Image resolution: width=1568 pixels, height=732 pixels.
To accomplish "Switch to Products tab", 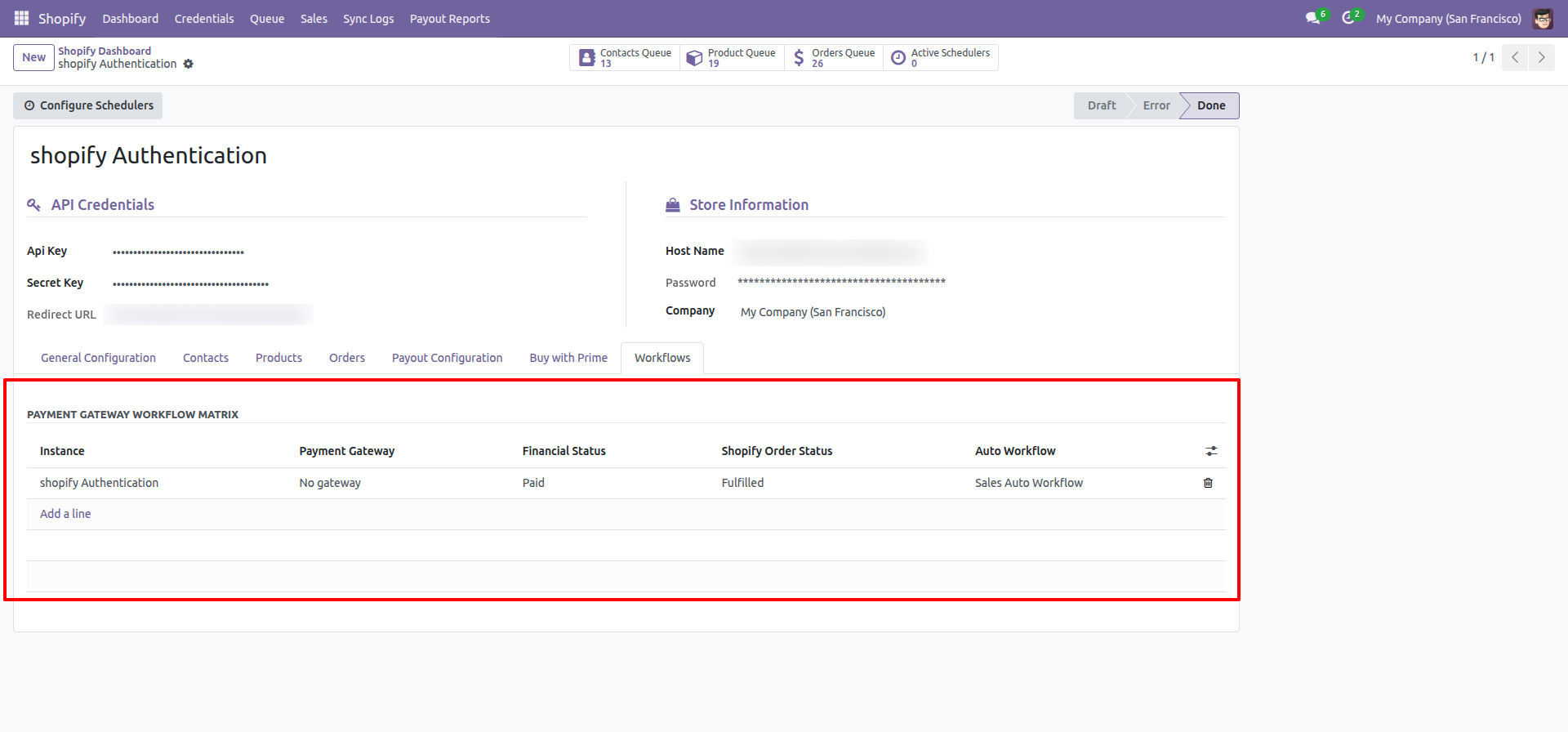I will click(278, 358).
